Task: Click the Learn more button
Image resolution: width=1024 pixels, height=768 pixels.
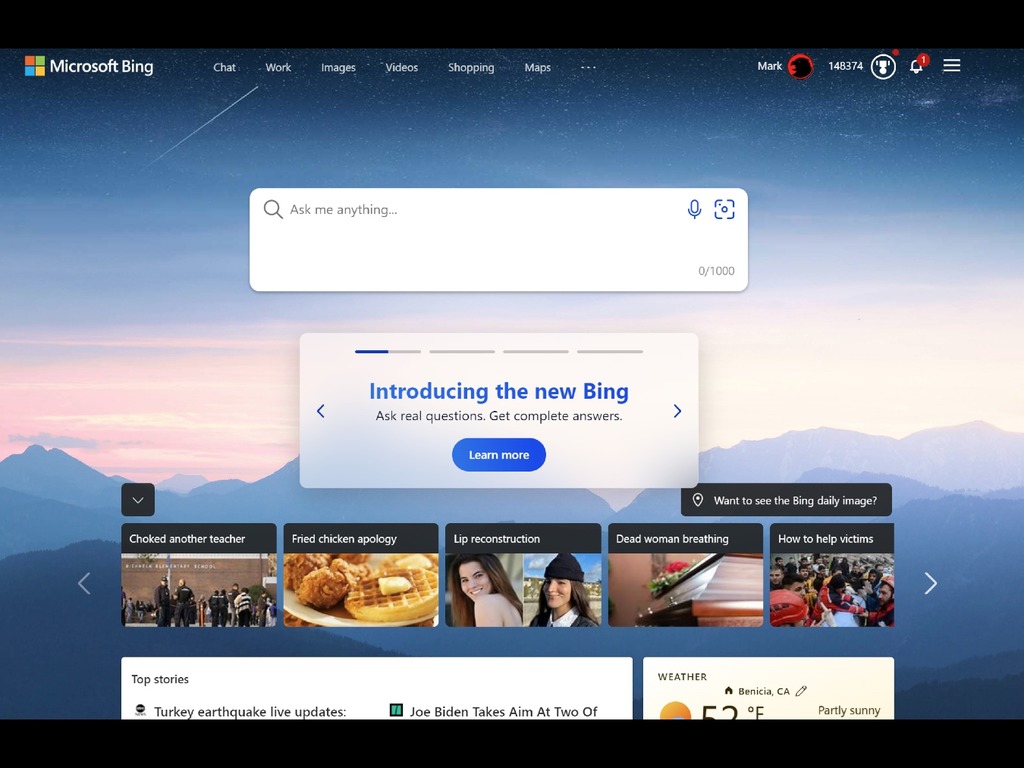Action: [x=499, y=455]
